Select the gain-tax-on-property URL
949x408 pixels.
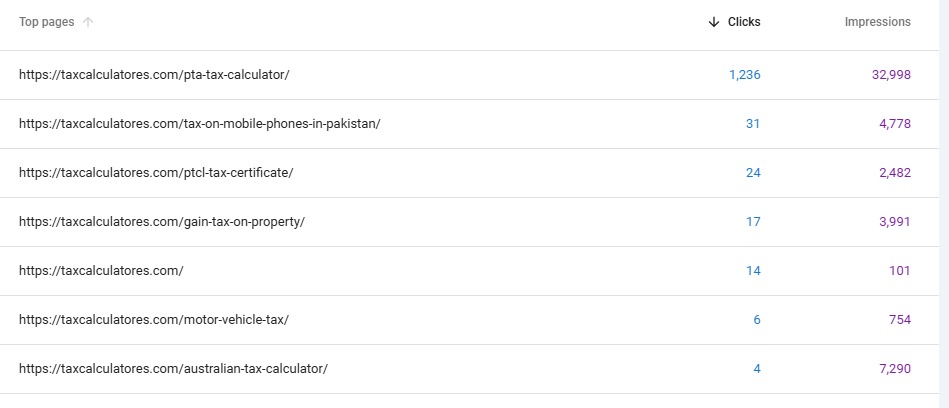tap(161, 222)
